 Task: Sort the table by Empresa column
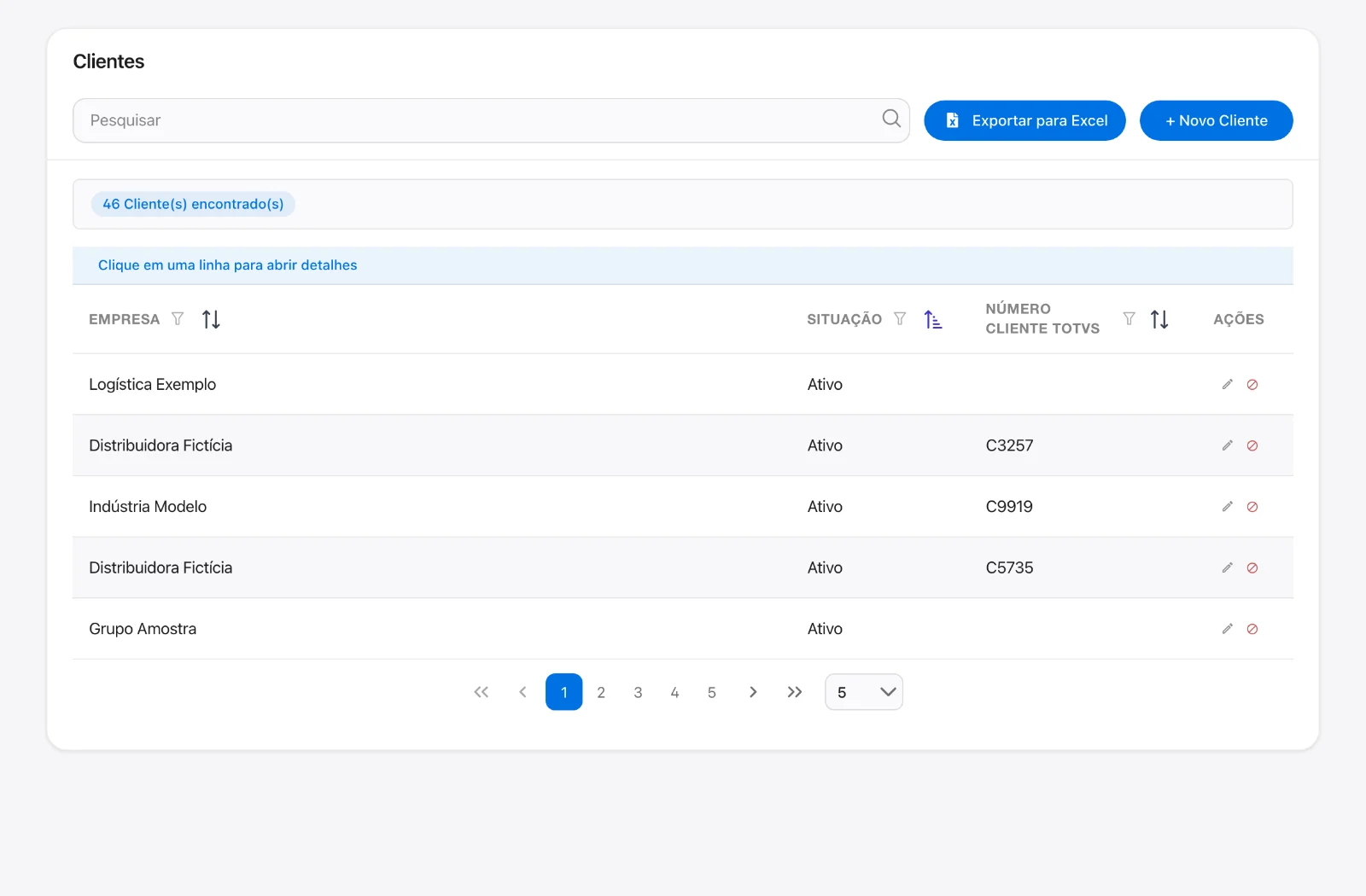211,319
